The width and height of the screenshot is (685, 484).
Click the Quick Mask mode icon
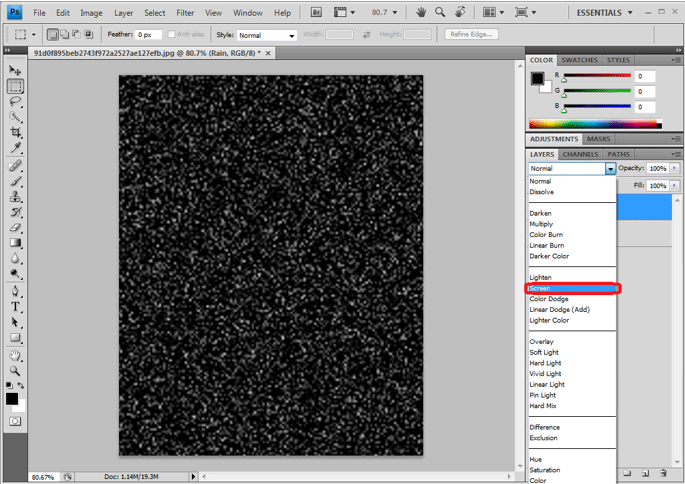click(x=15, y=421)
